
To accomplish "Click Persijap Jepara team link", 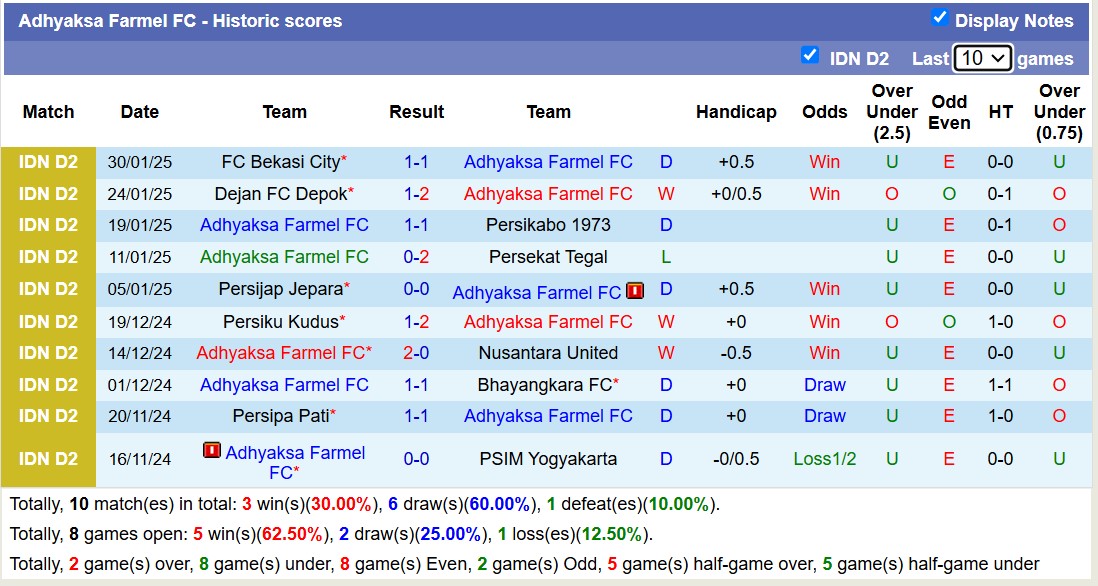I will (280, 290).
